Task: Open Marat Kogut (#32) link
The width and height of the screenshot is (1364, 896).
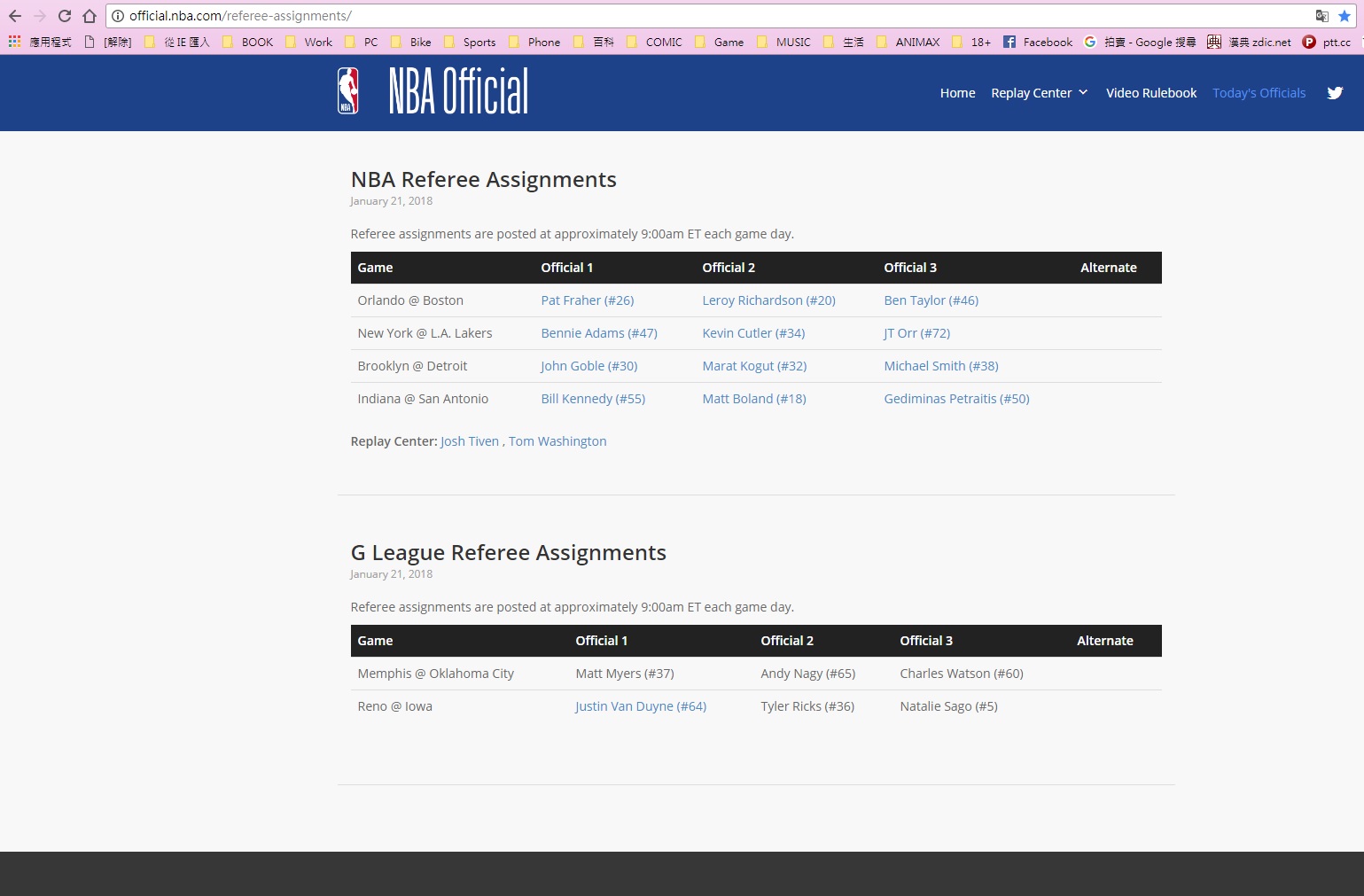Action: coord(754,366)
